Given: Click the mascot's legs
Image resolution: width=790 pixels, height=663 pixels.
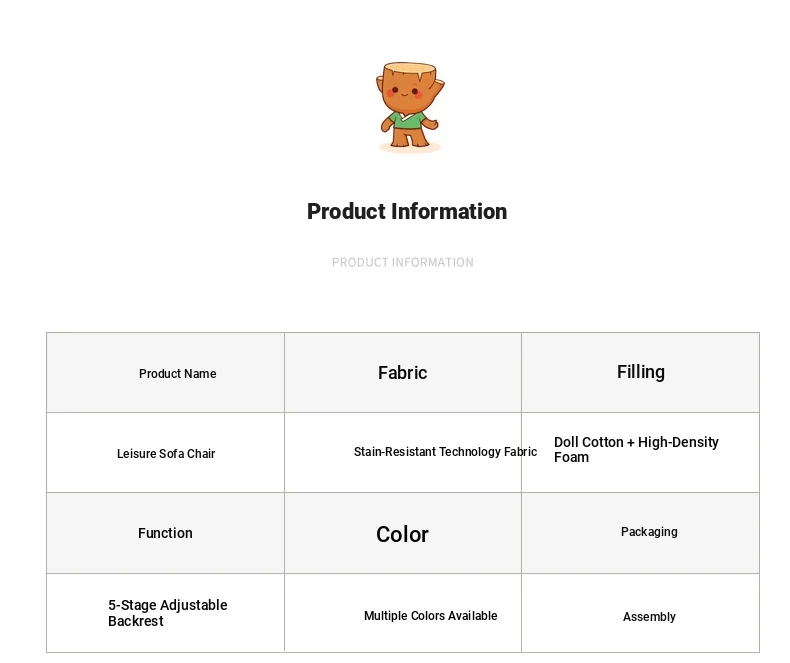Looking at the screenshot, I should [x=408, y=139].
